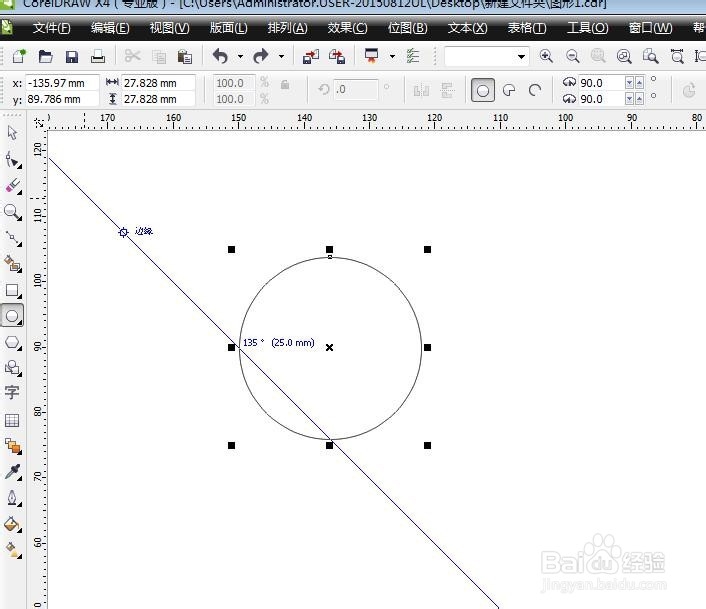Image resolution: width=706 pixels, height=609 pixels.
Task: Open the 文件(F) menu
Action: point(51,28)
